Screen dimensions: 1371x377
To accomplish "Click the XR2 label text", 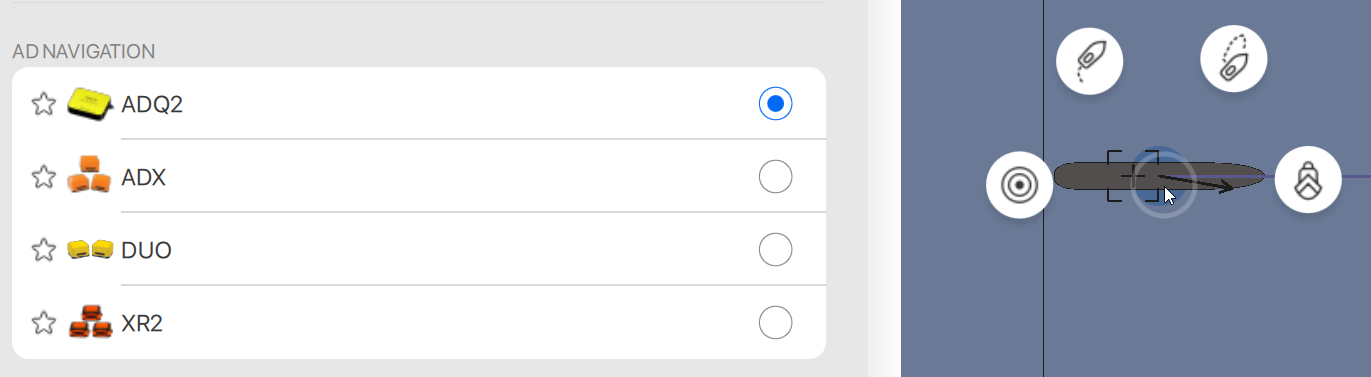I will click(142, 323).
